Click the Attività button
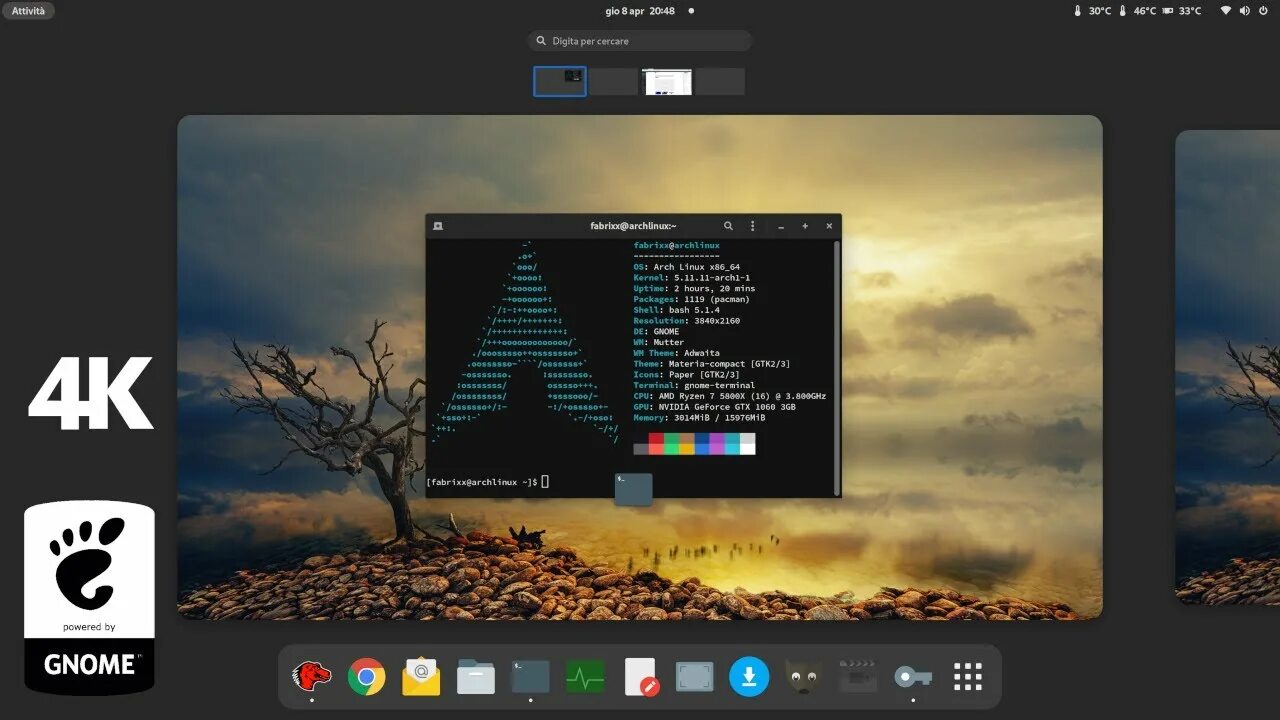 pyautogui.click(x=28, y=11)
